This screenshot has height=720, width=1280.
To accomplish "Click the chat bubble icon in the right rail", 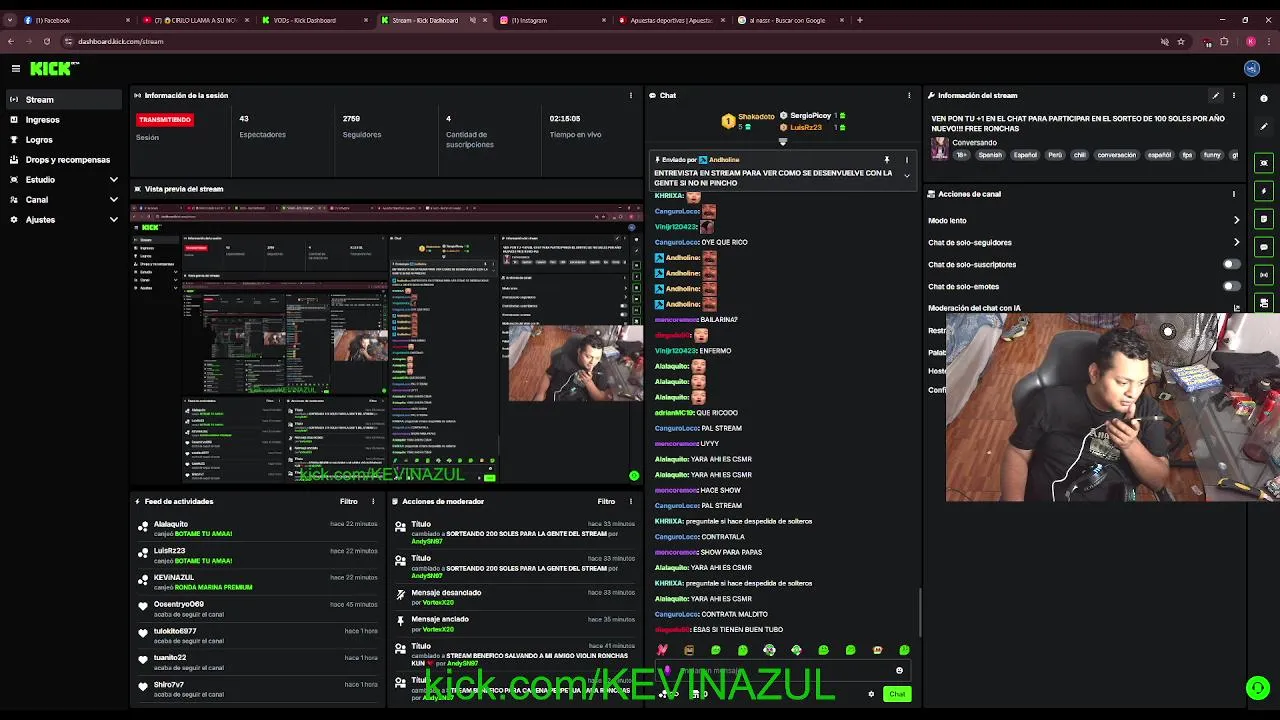I will [1265, 246].
